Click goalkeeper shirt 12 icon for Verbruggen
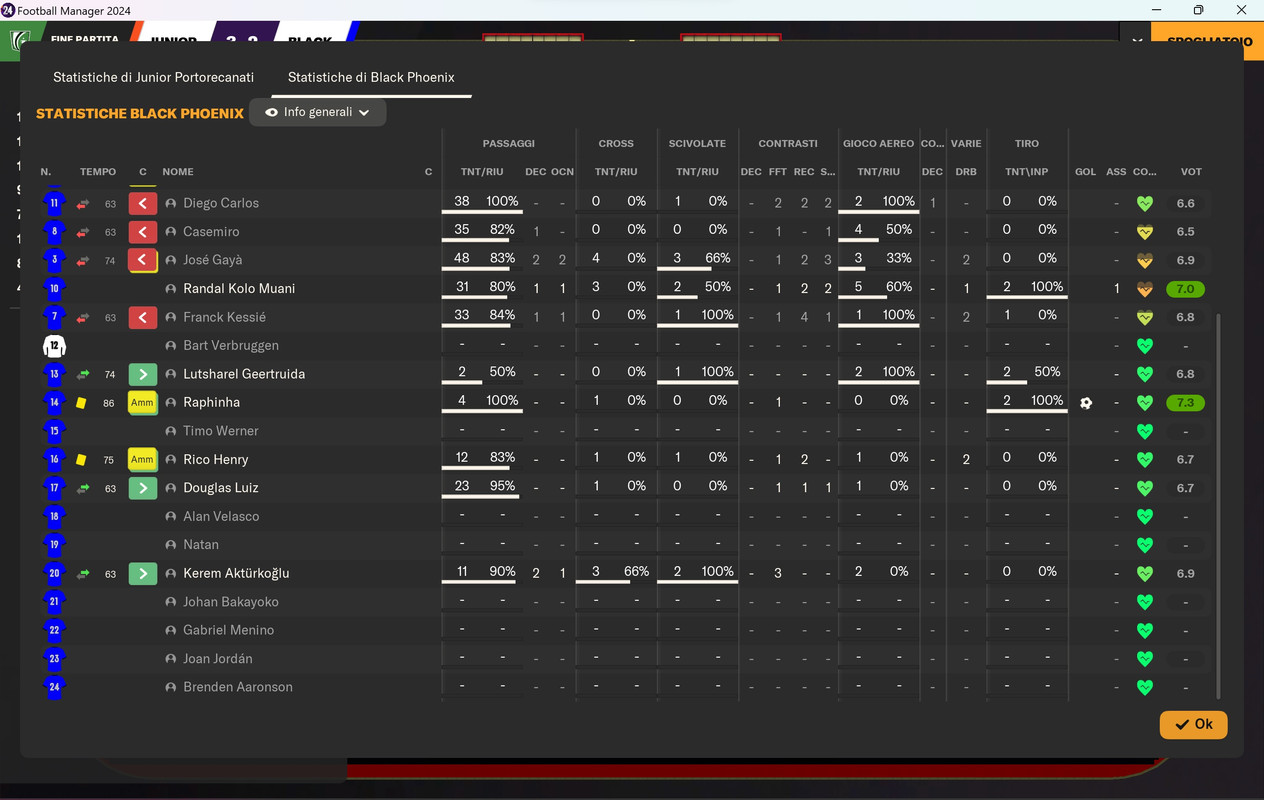1264x800 pixels. pos(54,346)
